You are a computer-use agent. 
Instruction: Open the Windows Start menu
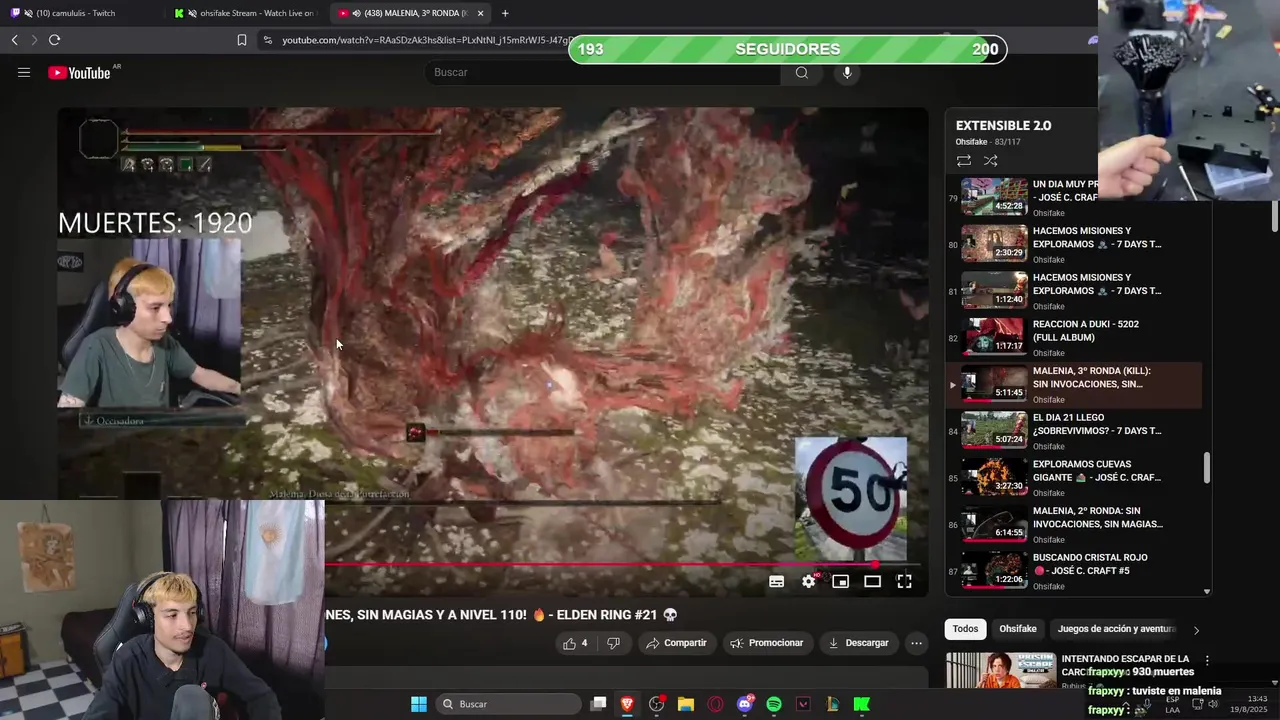(x=419, y=704)
